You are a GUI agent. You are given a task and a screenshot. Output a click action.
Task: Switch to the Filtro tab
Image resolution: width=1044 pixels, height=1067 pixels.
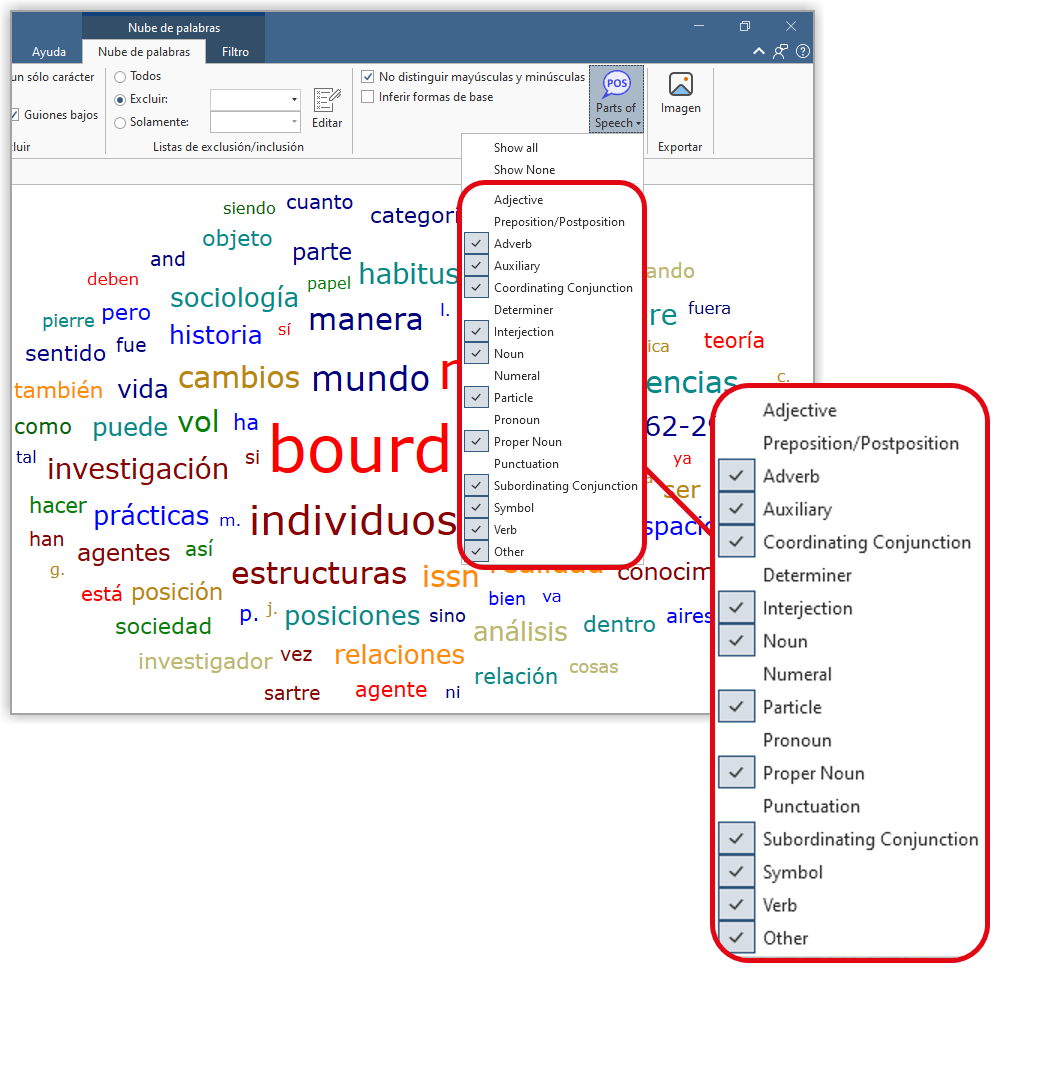coord(236,52)
